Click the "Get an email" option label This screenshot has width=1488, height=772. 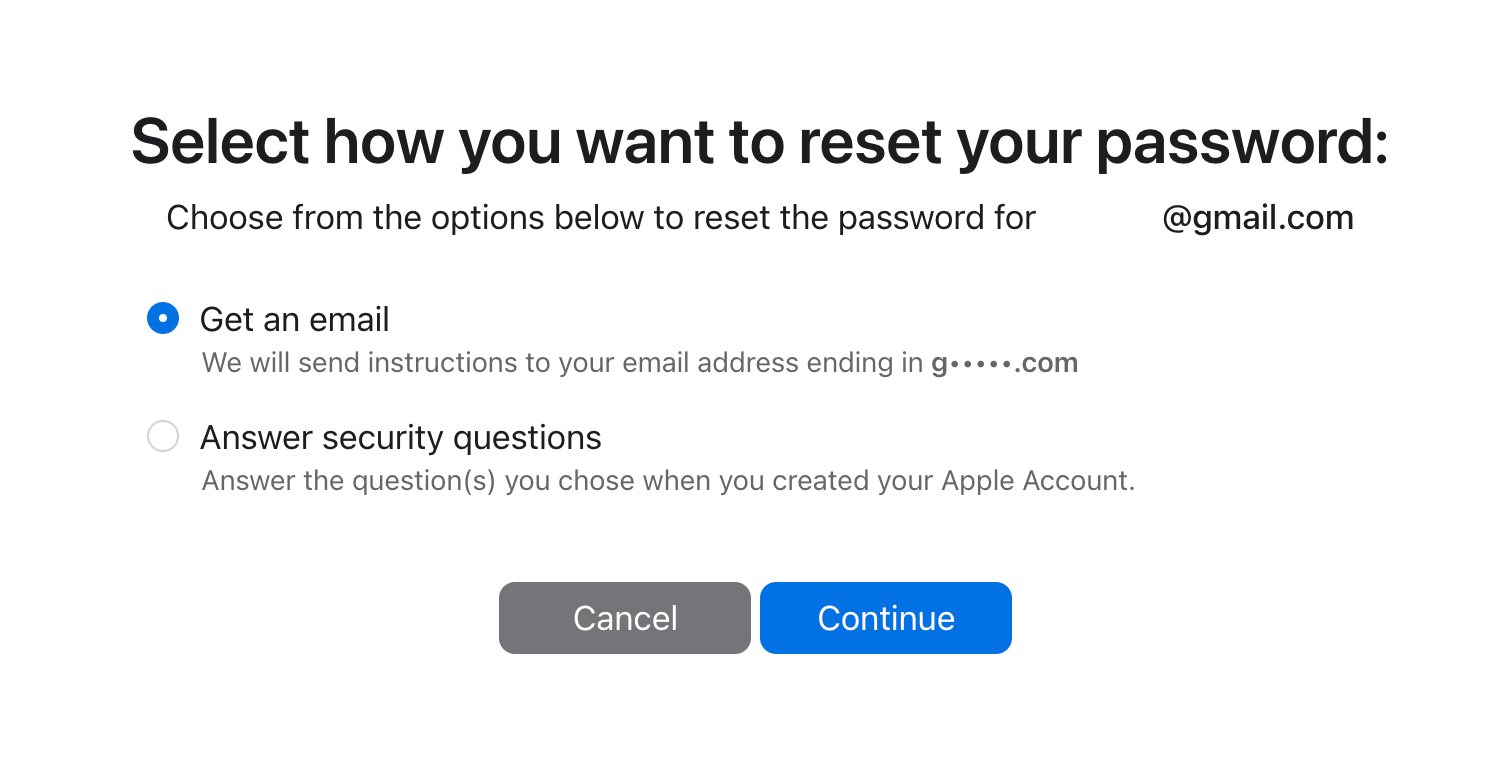pos(294,320)
